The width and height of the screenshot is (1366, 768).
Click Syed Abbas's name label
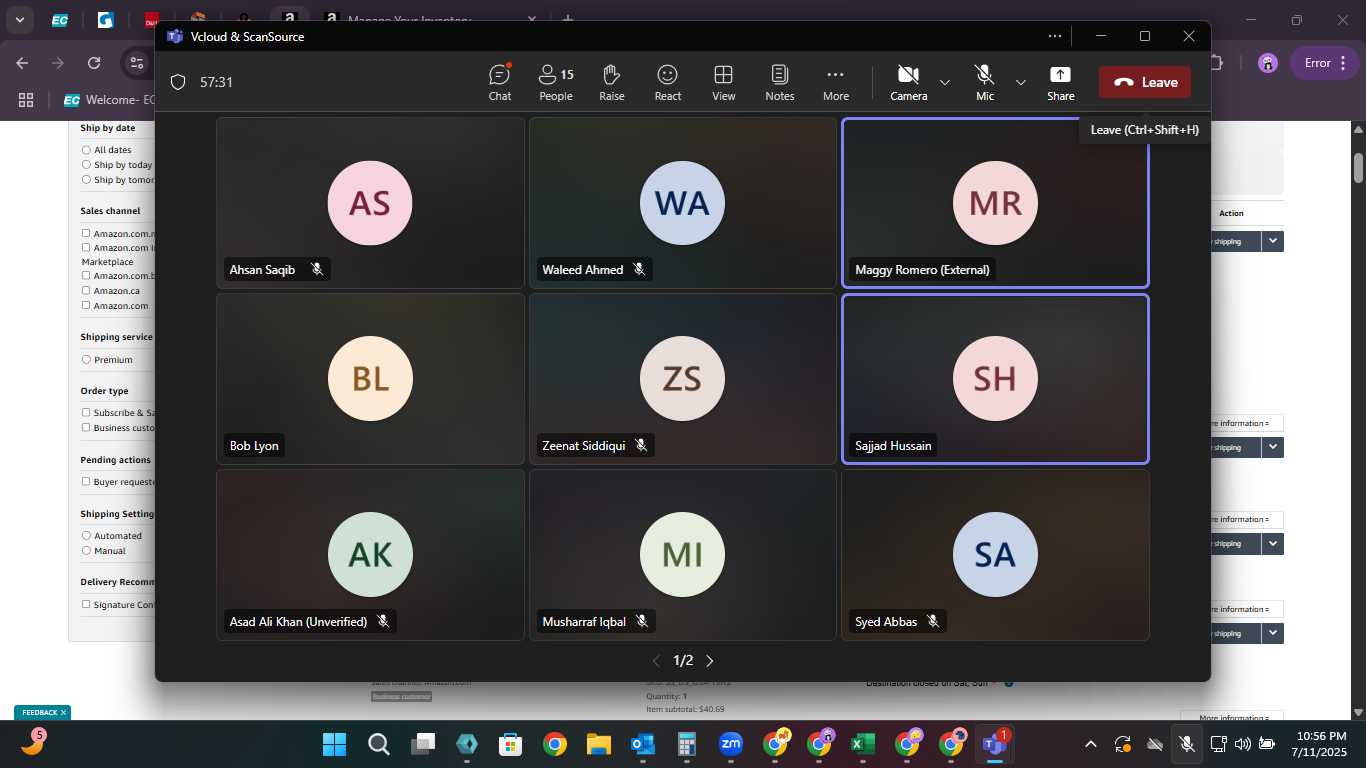[886, 622]
